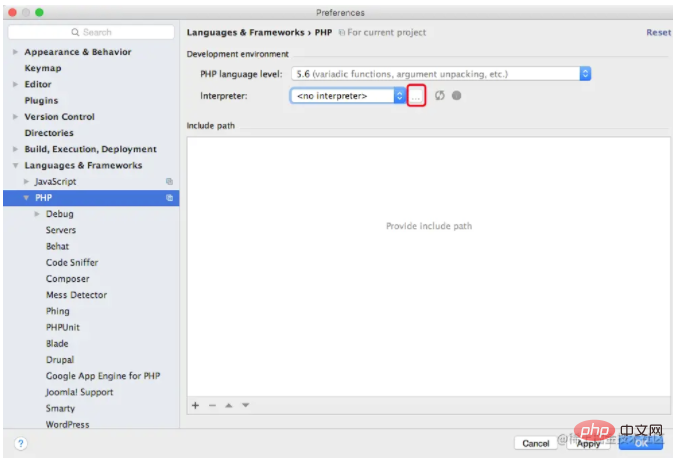Collapse Languages & Frameworks section
The height and width of the screenshot is (463, 673).
pos(15,165)
